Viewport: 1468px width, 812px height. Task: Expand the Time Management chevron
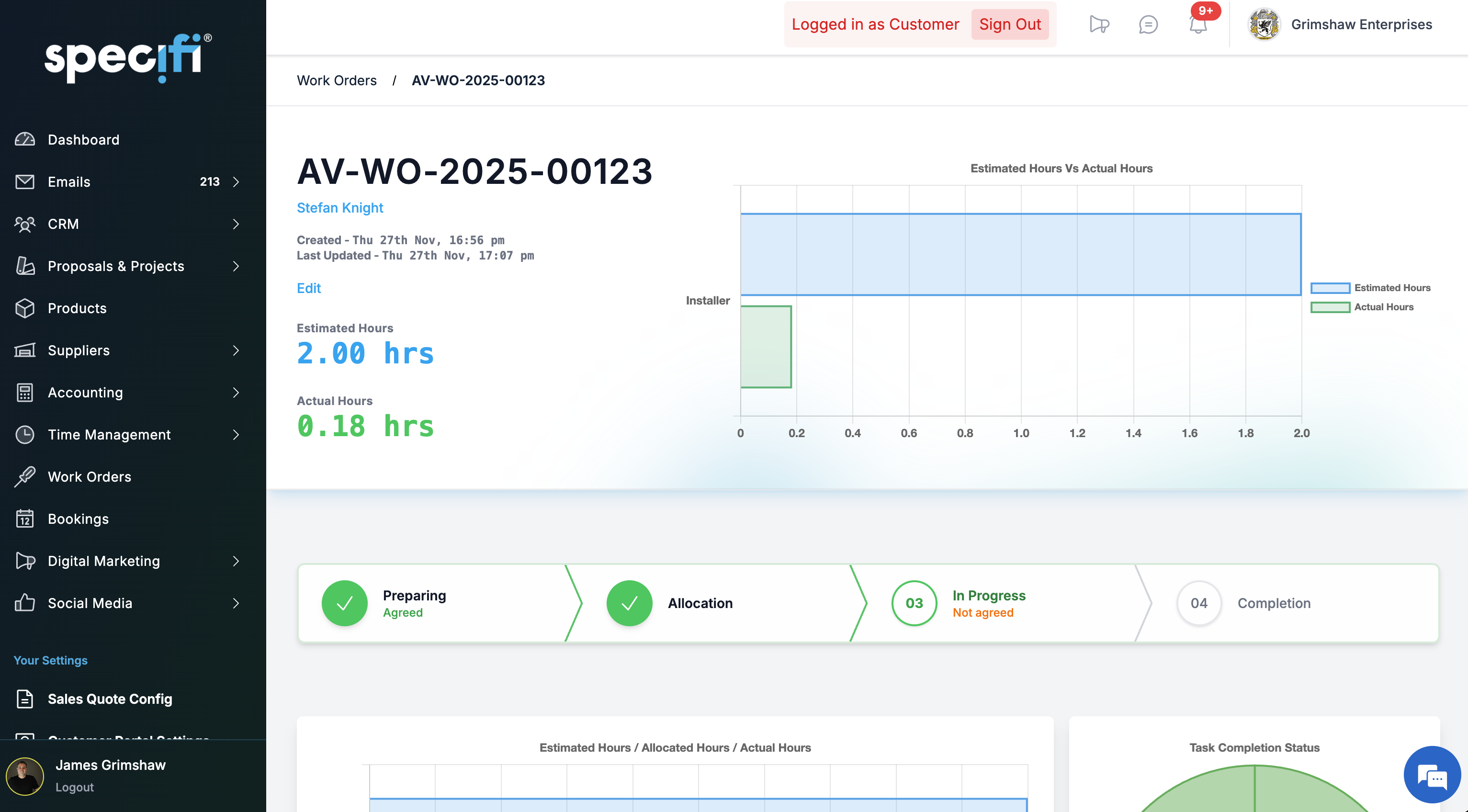pyautogui.click(x=236, y=435)
